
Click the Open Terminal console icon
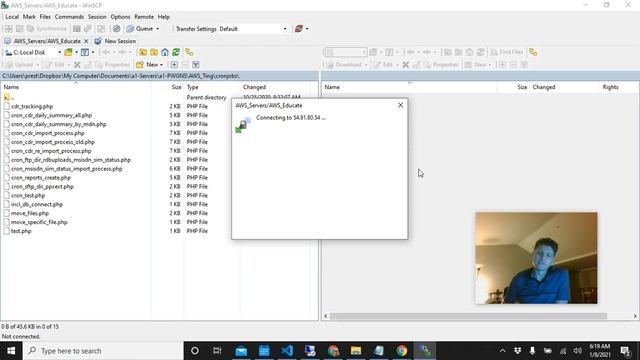76,29
